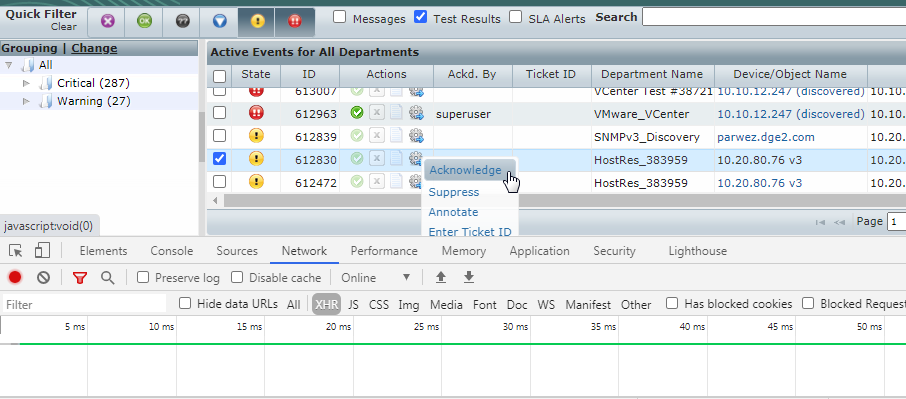Choose Enter Ticket ID from menu
Screen dimensions: 906x399
tap(470, 232)
